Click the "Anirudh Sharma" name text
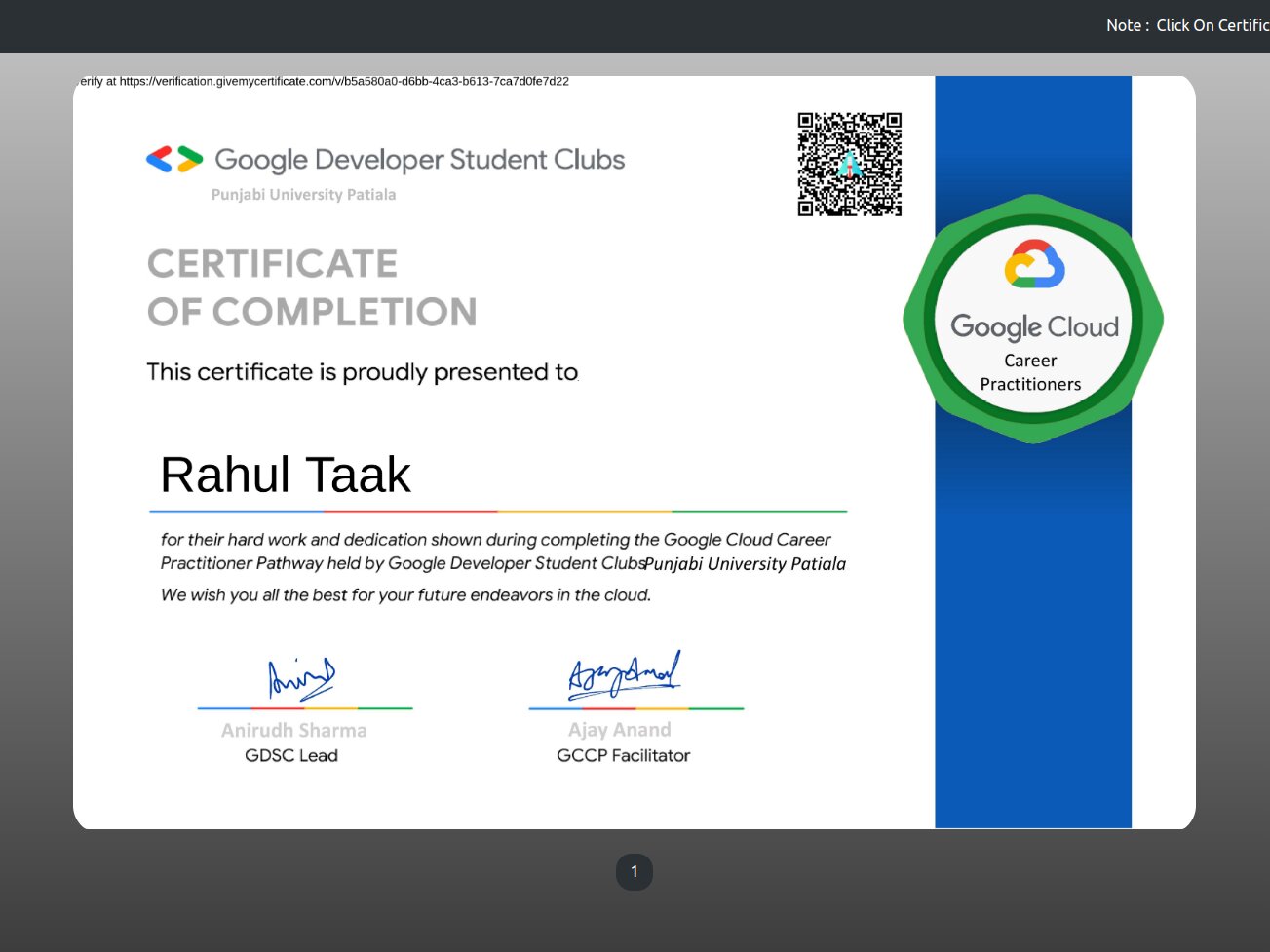The image size is (1270, 952). click(x=294, y=730)
